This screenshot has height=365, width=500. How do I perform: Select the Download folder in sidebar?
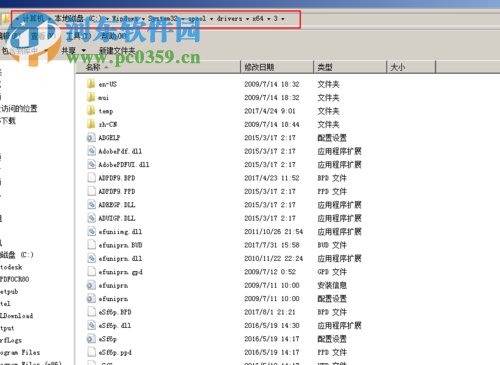(x=16, y=316)
